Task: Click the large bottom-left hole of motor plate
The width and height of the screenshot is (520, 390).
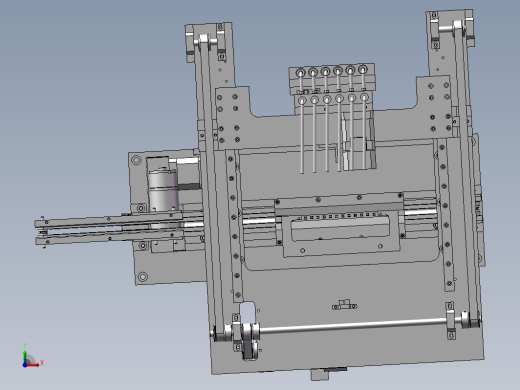Action: point(143,276)
